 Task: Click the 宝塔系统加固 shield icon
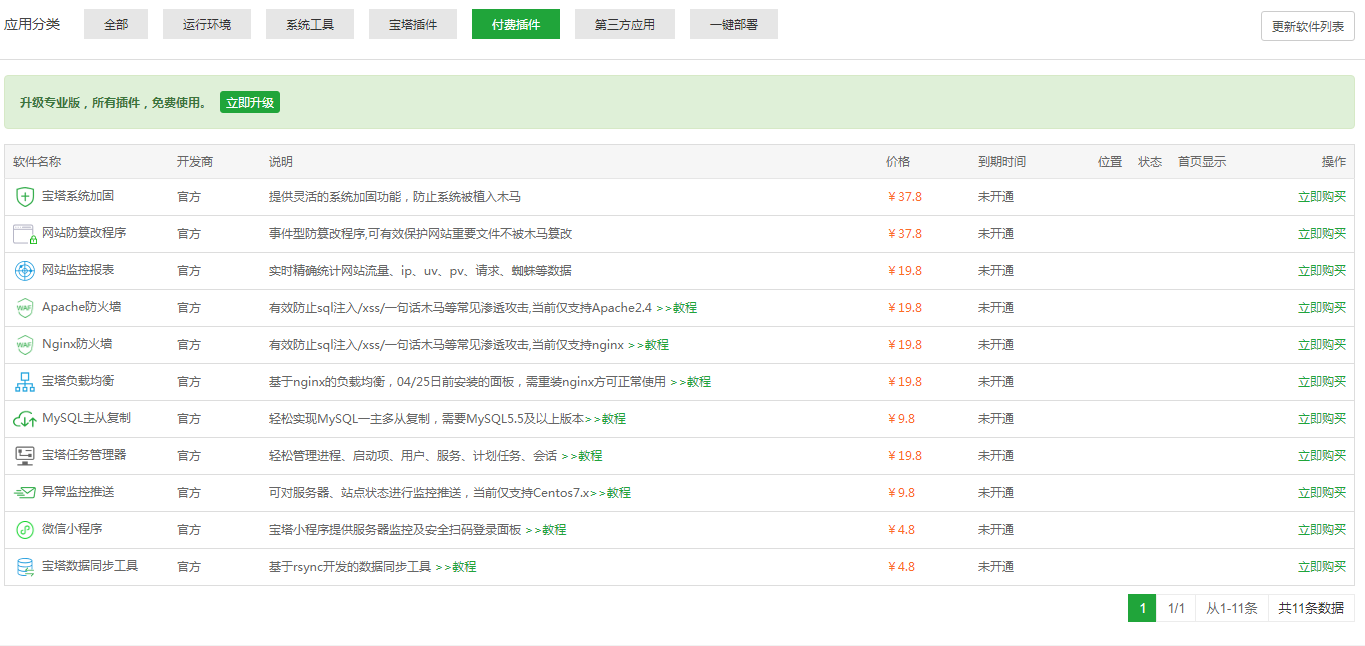point(25,197)
